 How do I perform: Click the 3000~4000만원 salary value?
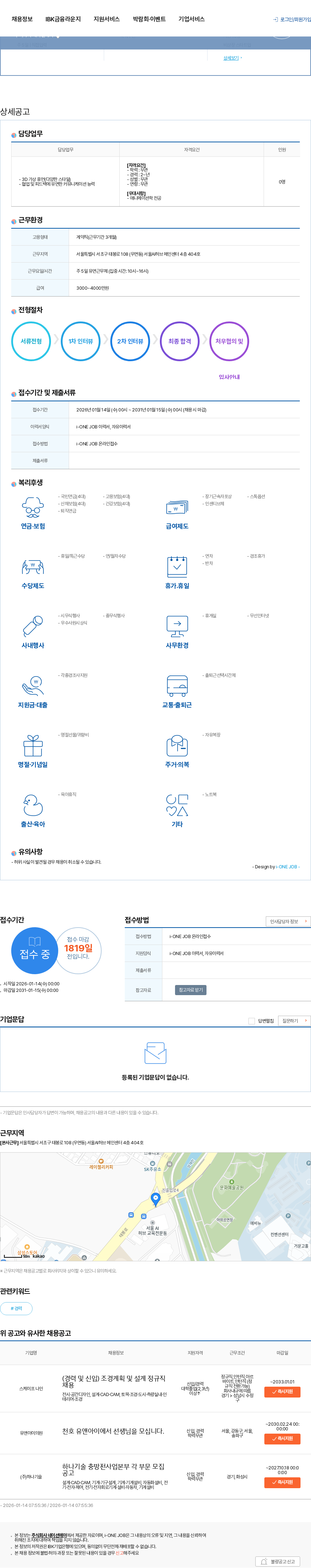click(x=92, y=288)
